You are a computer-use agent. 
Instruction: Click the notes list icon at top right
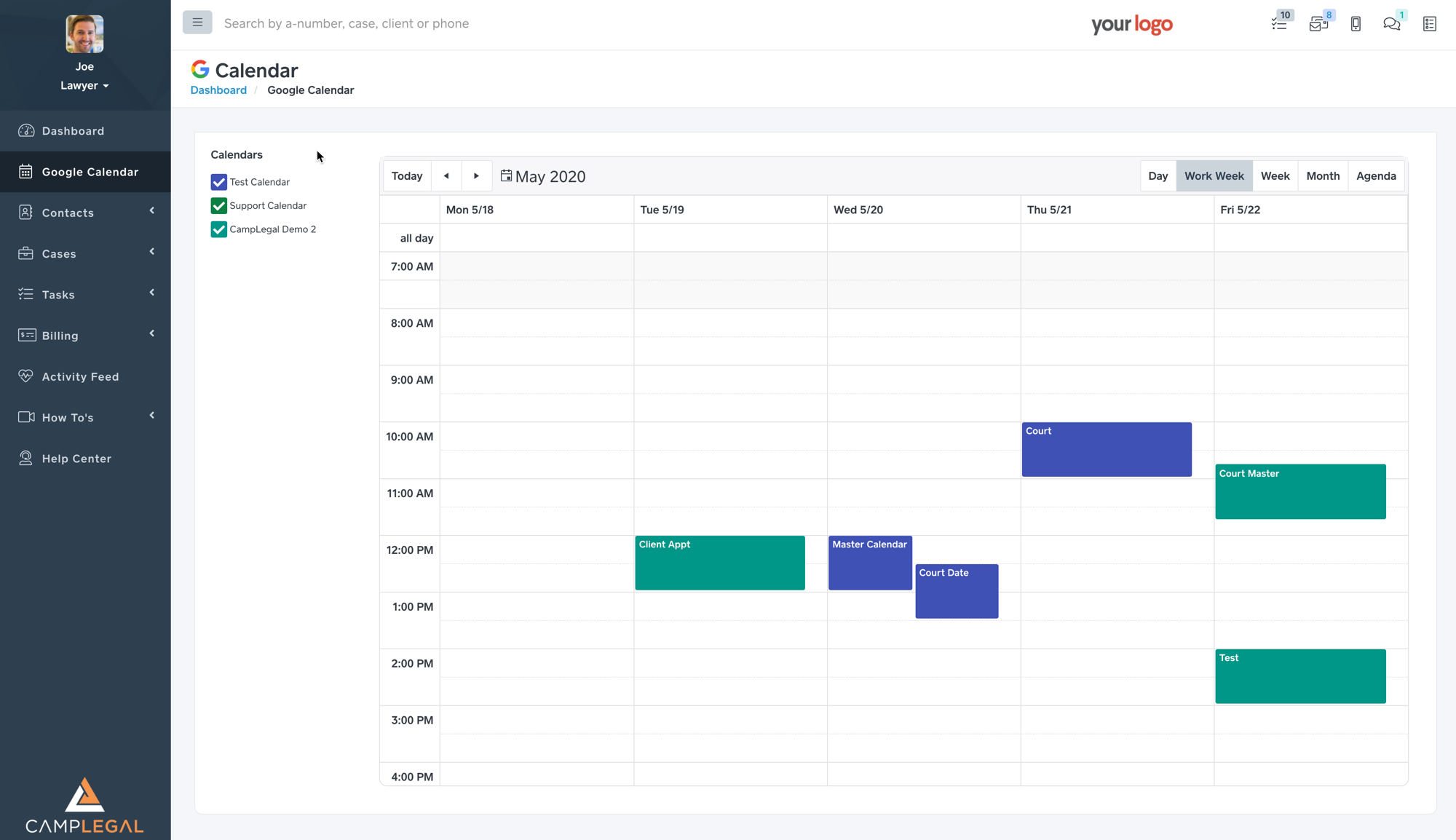pyautogui.click(x=1430, y=23)
